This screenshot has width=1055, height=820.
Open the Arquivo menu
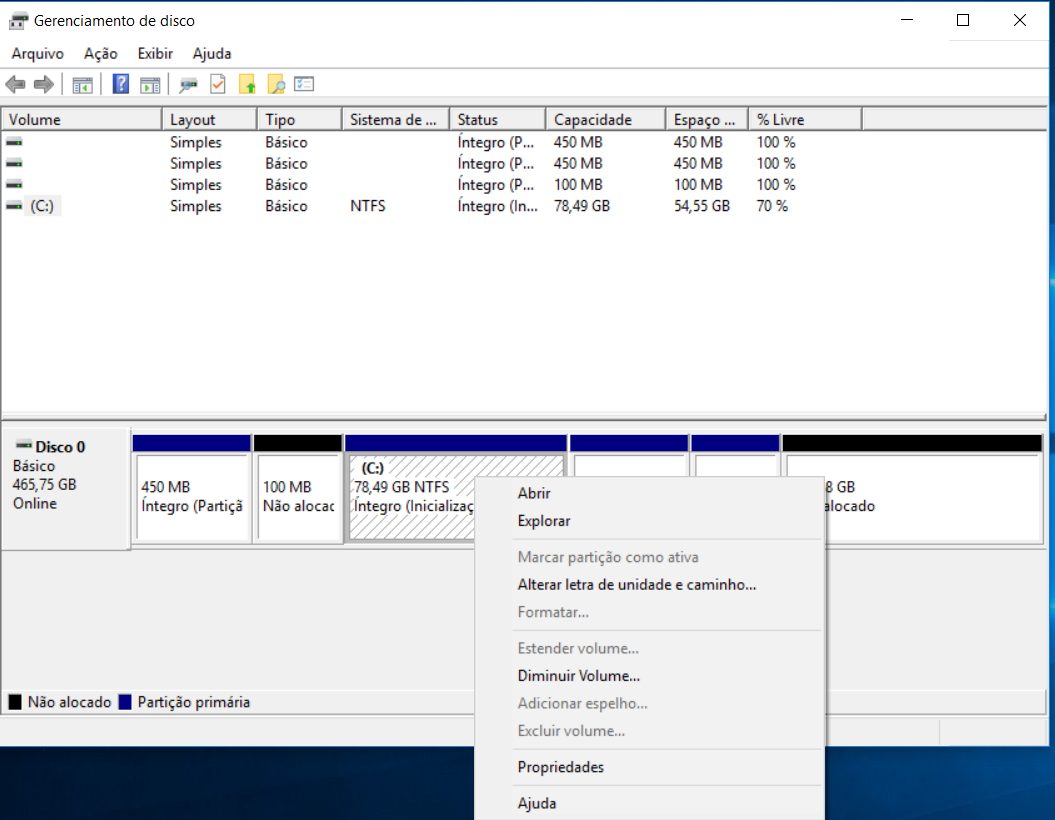[38, 54]
